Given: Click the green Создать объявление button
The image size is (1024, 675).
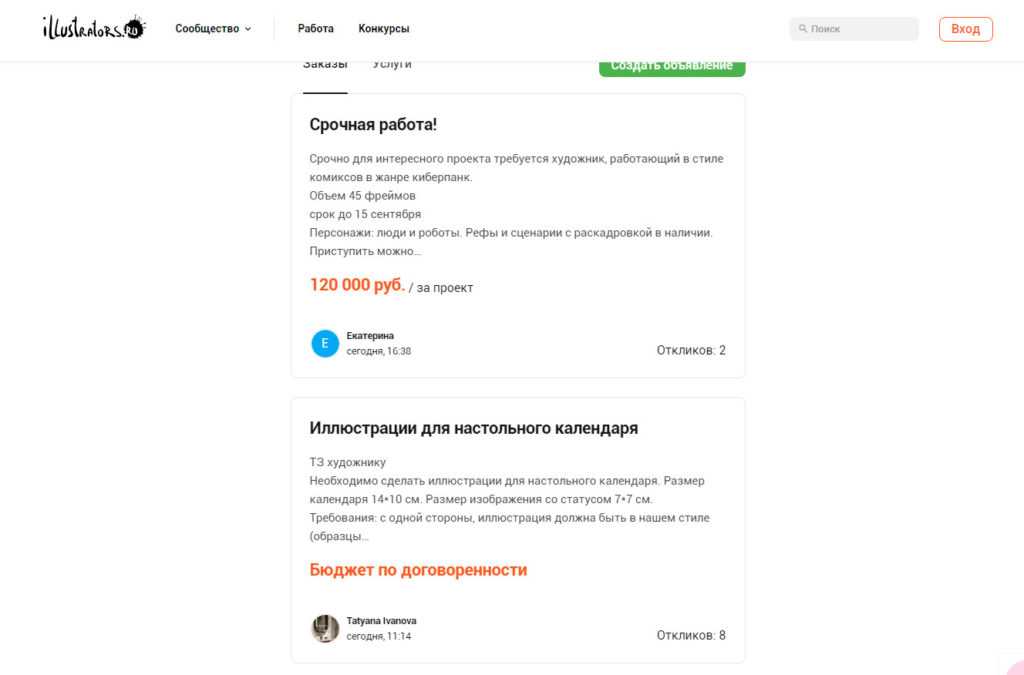Looking at the screenshot, I should pyautogui.click(x=672, y=67).
